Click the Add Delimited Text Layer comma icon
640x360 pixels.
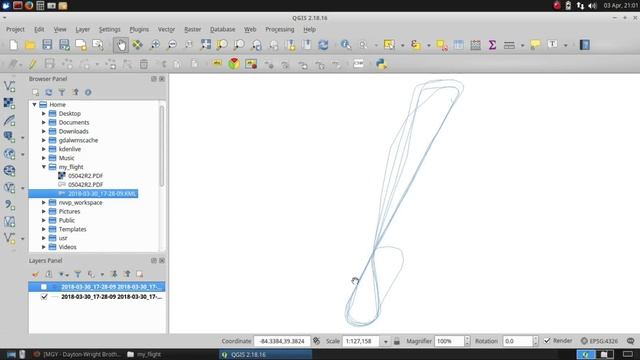[x=9, y=204]
